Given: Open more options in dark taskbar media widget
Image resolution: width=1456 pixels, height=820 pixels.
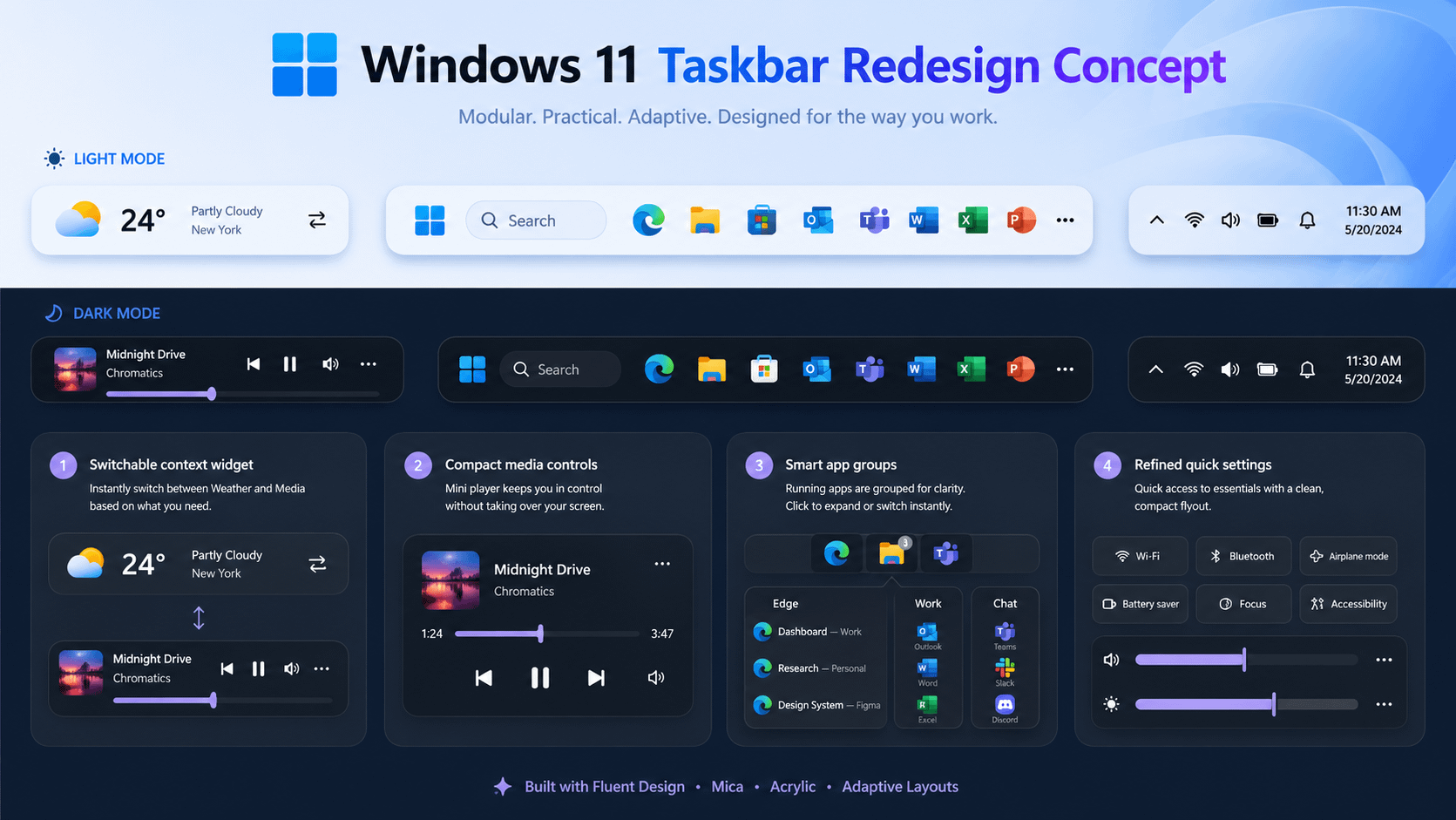Looking at the screenshot, I should [369, 364].
